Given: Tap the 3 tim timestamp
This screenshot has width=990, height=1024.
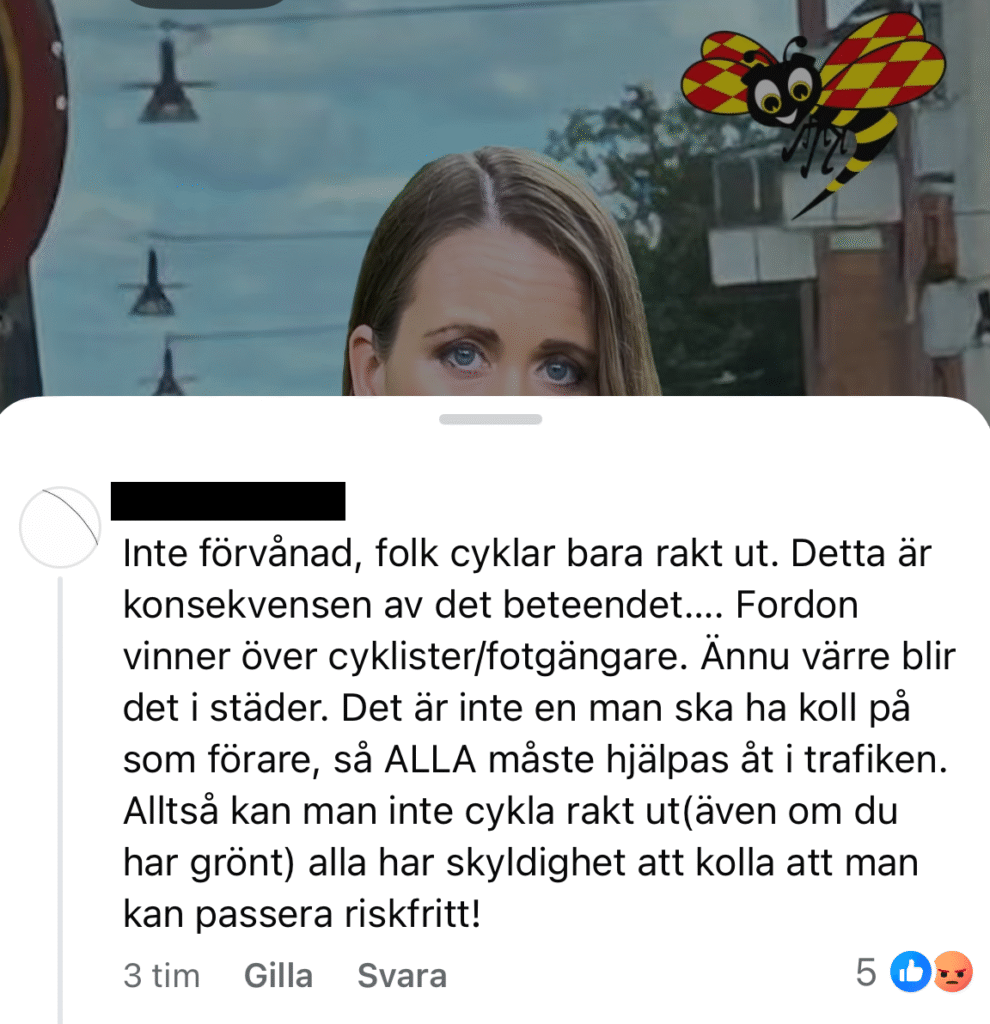Looking at the screenshot, I should click(161, 976).
